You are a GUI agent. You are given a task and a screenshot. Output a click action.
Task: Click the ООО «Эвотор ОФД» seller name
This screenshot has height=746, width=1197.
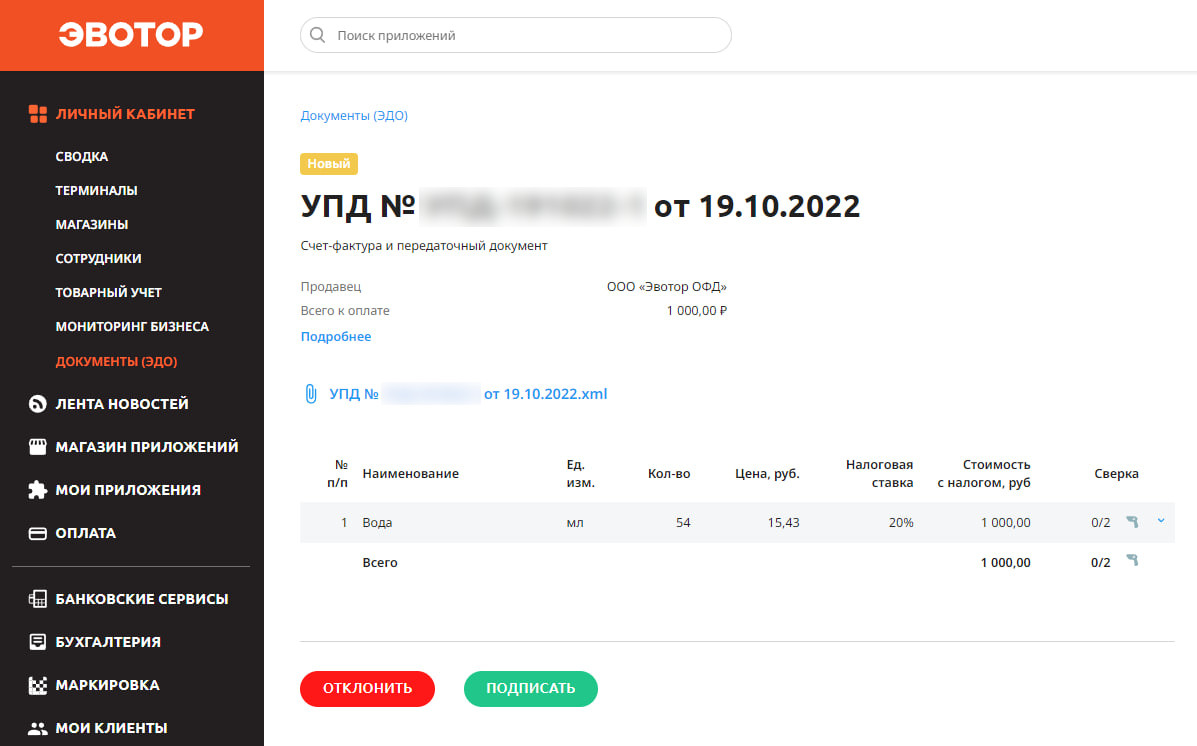pyautogui.click(x=666, y=287)
